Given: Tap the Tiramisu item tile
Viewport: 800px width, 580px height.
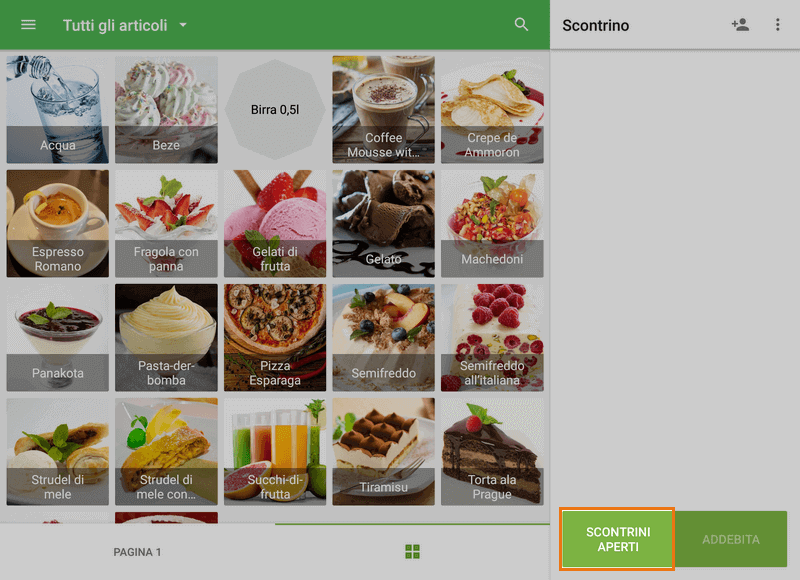Looking at the screenshot, I should pyautogui.click(x=384, y=451).
